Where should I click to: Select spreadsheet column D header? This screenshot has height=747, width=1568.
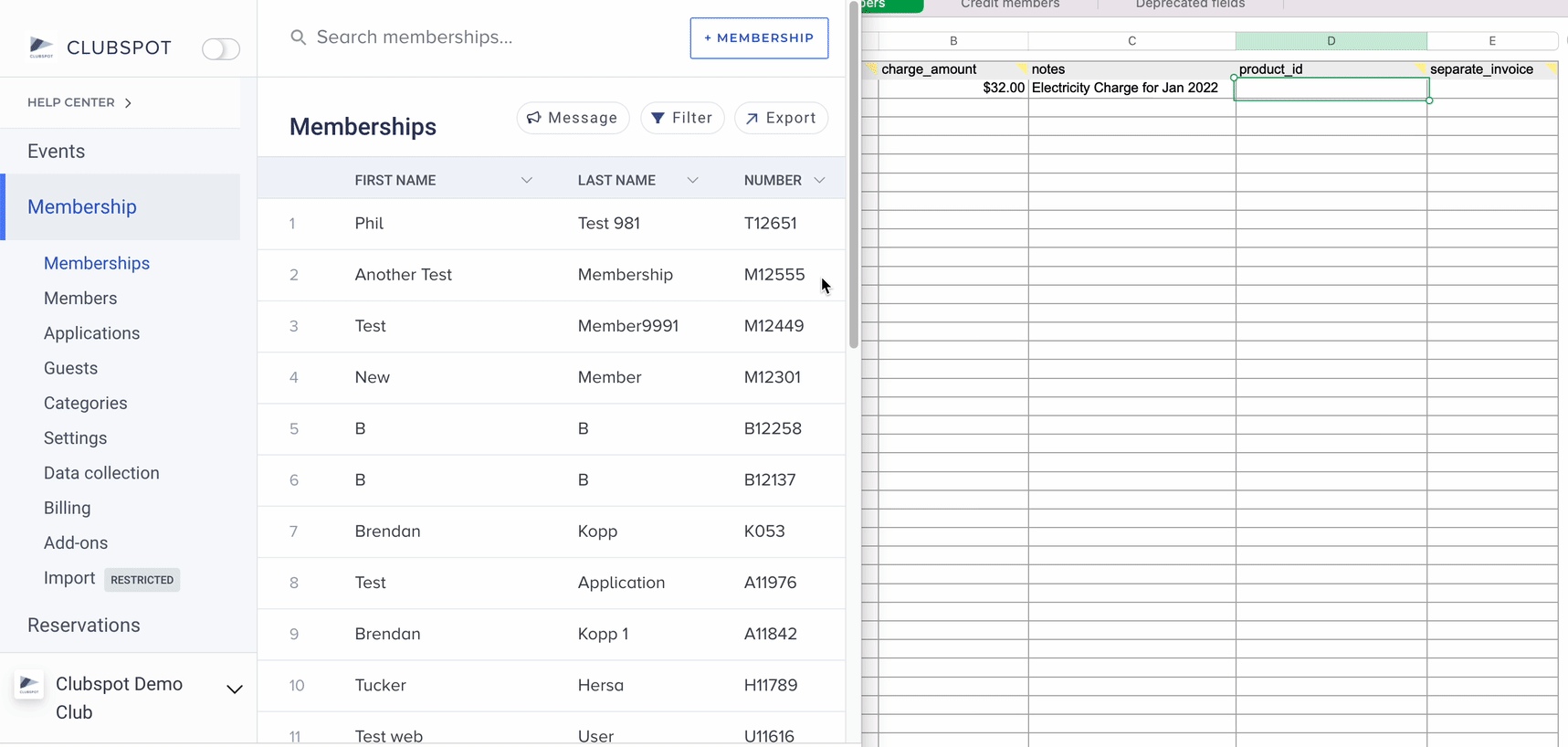[1331, 41]
